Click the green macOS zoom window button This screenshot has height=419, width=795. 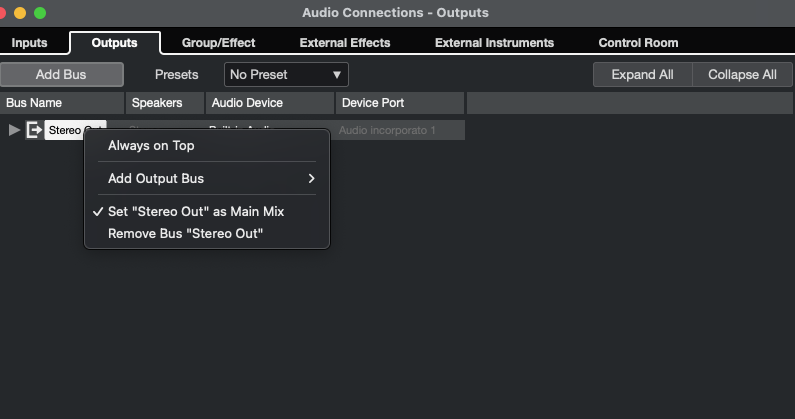pyautogui.click(x=40, y=12)
